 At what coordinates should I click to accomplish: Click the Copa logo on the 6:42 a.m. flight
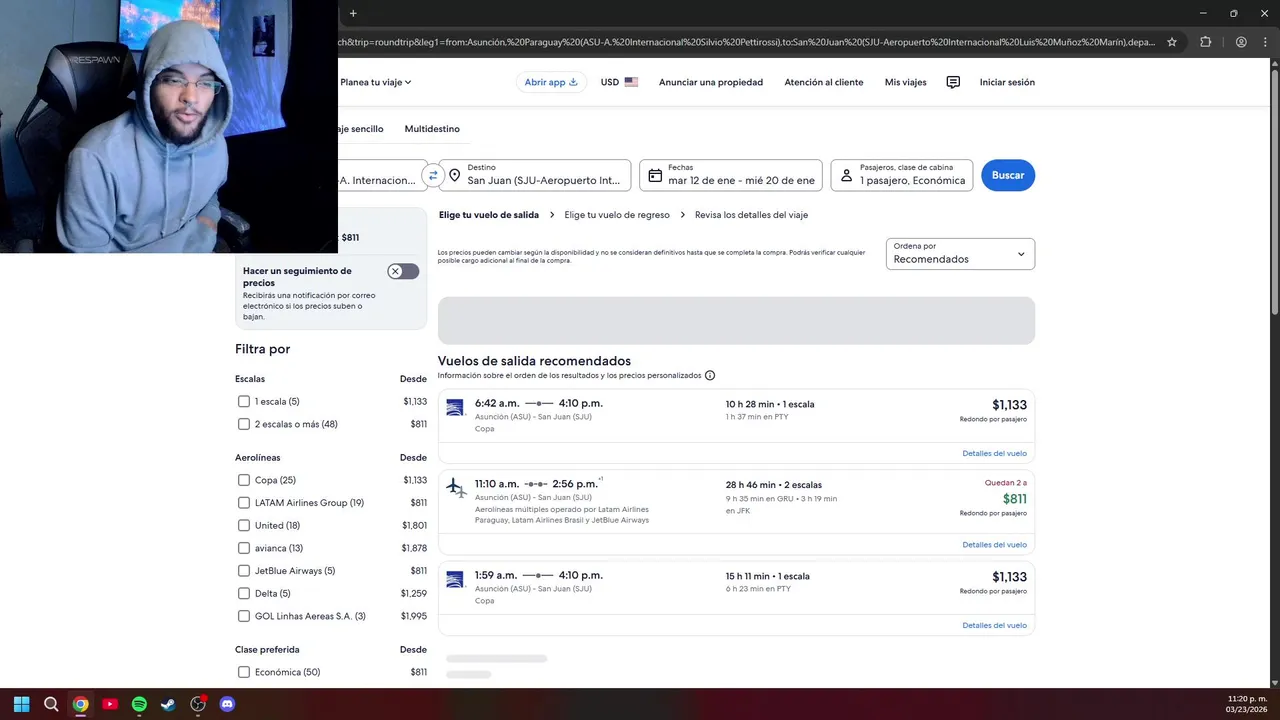click(455, 407)
